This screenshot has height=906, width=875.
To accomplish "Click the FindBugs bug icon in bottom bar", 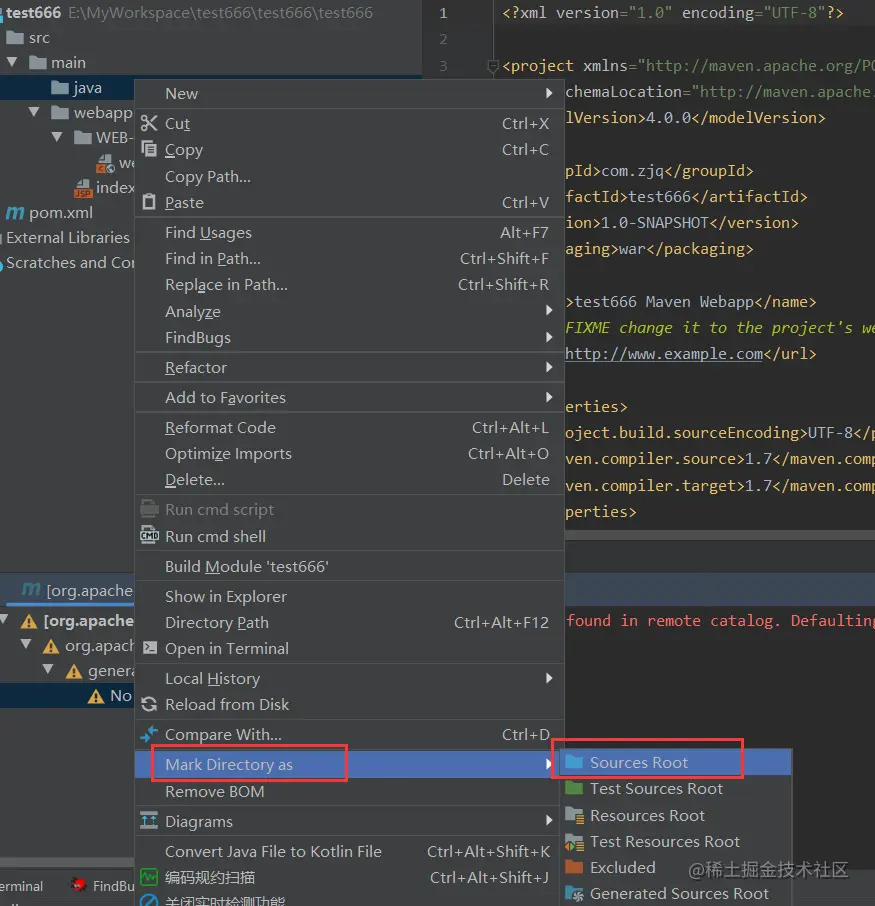I will click(78, 885).
